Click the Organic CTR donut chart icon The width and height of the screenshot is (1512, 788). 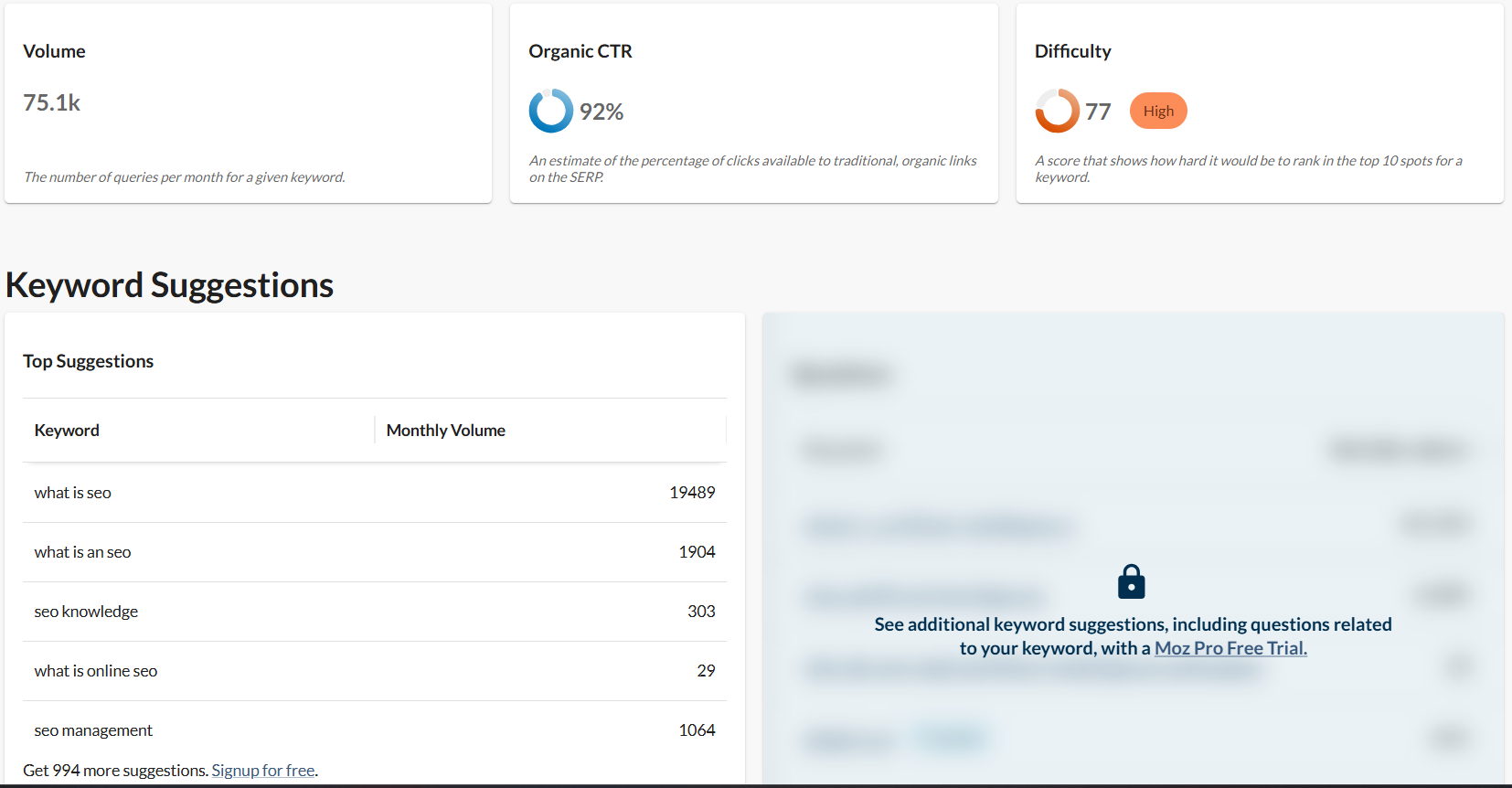coord(550,112)
